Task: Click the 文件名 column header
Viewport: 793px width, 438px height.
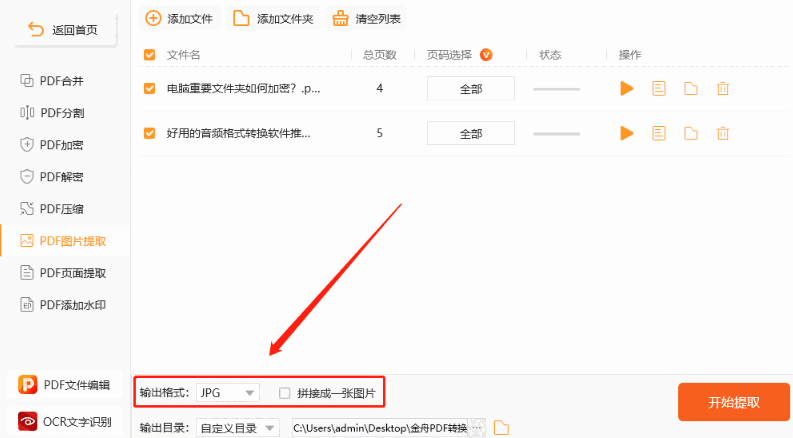Action: pos(184,55)
